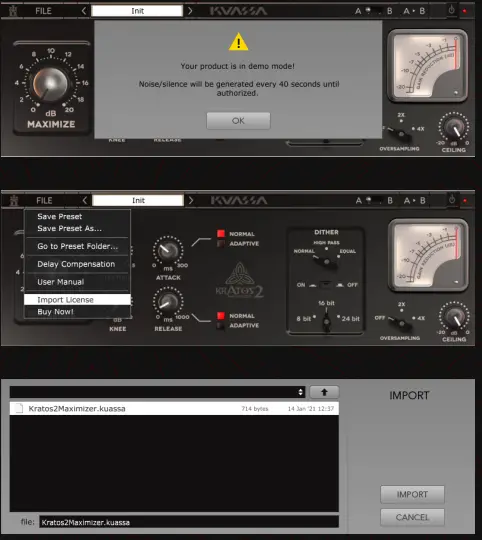482x540 pixels.
Task: Click the file icon beside Kratos2Maximizer.kuassa
Action: pyautogui.click(x=19, y=408)
